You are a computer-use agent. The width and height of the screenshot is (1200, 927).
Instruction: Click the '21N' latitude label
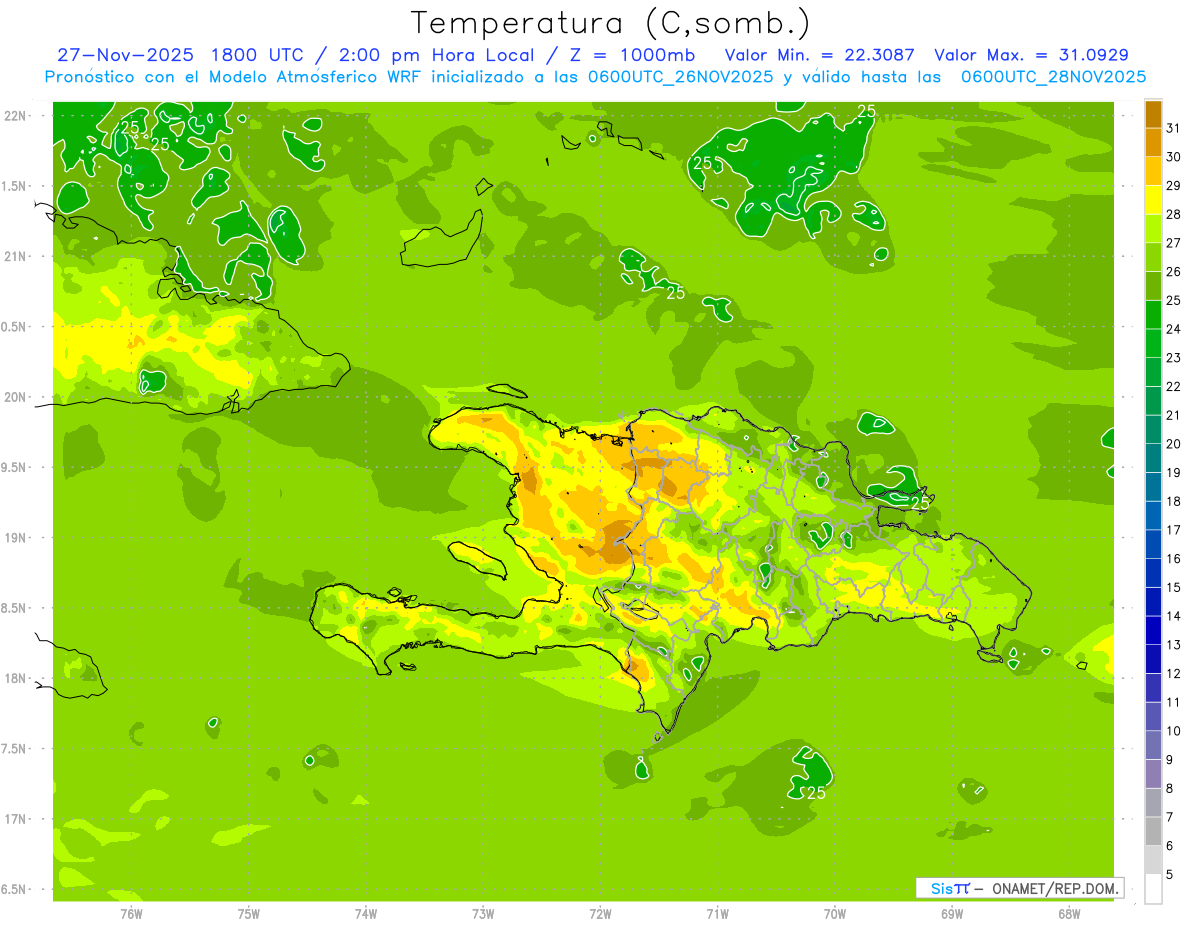coord(16,256)
